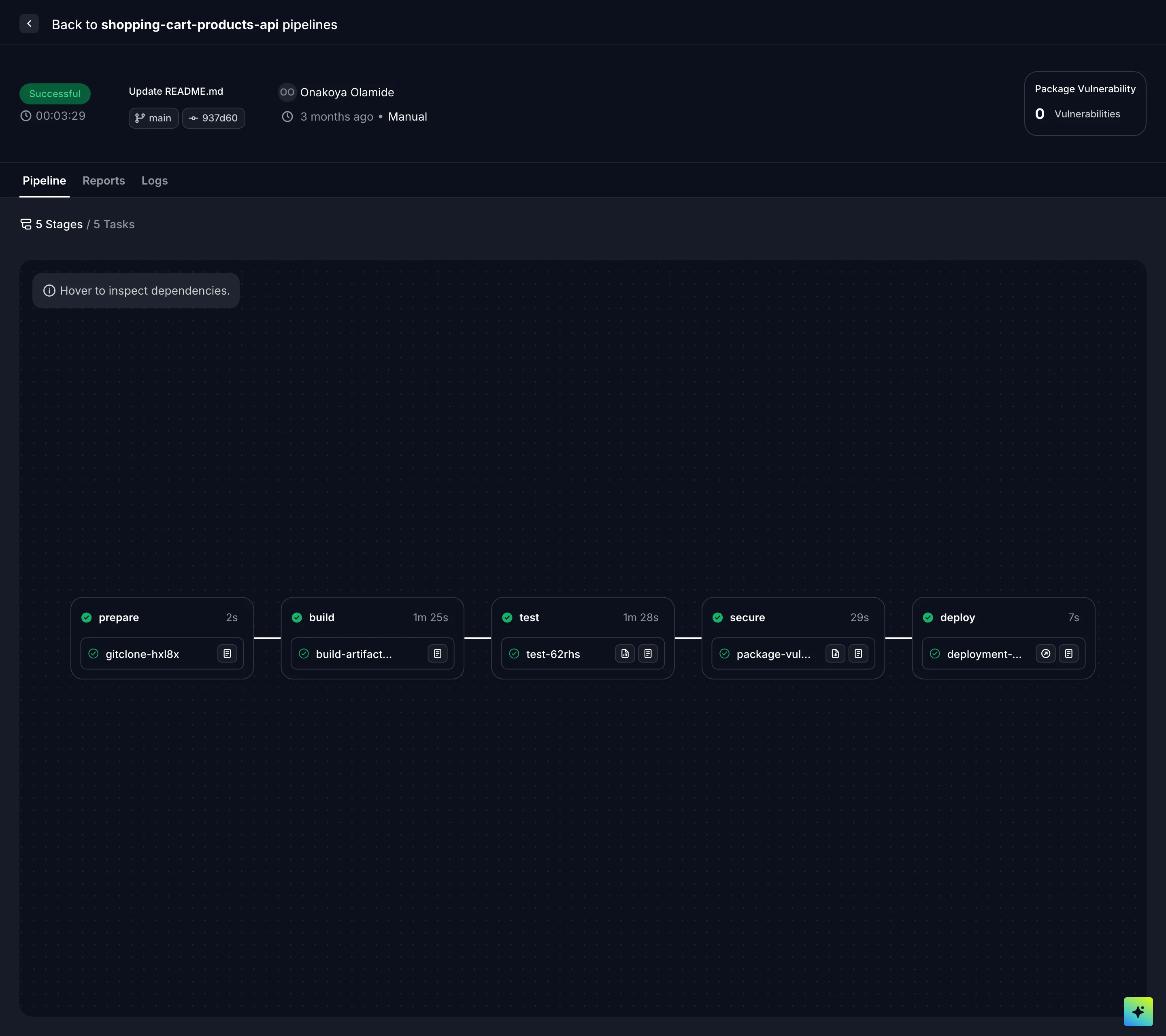Click the 29s secure duration
Image resolution: width=1166 pixels, height=1036 pixels.
tap(860, 618)
